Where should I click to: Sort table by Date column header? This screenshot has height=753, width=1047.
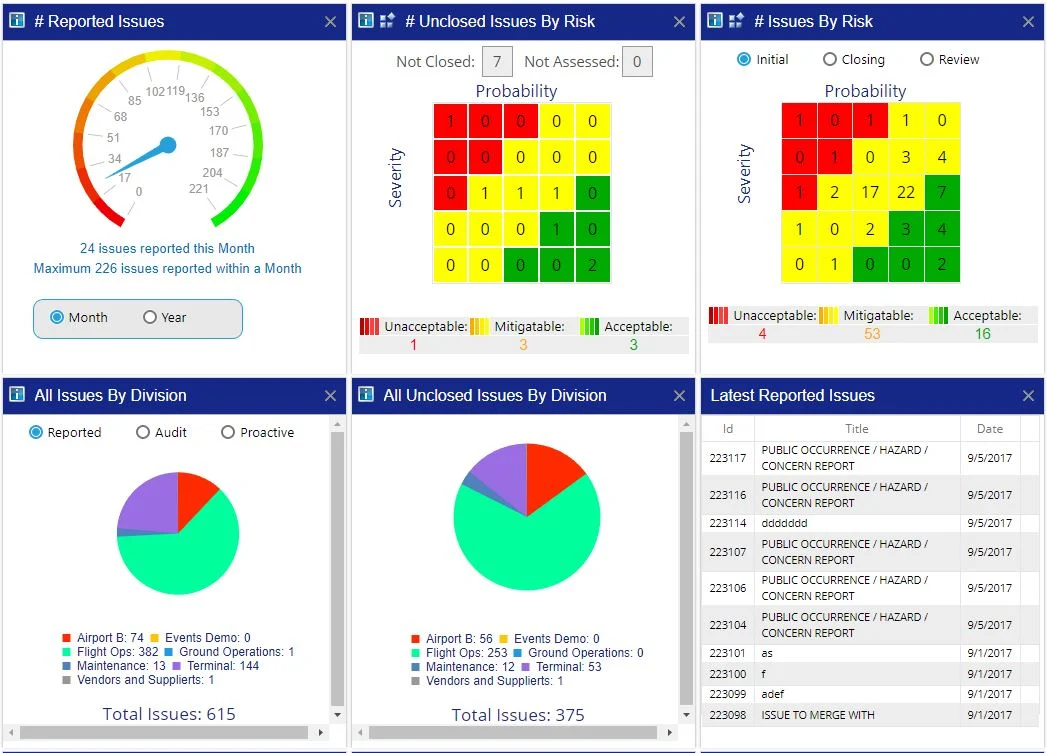(989, 429)
